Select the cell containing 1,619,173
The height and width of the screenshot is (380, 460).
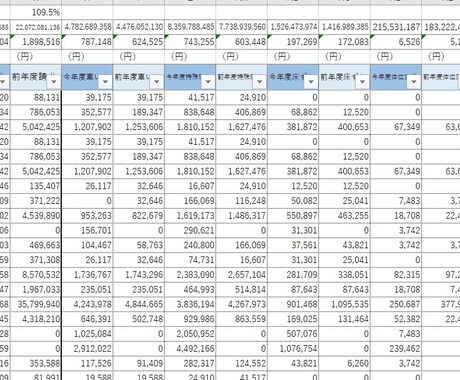point(190,216)
